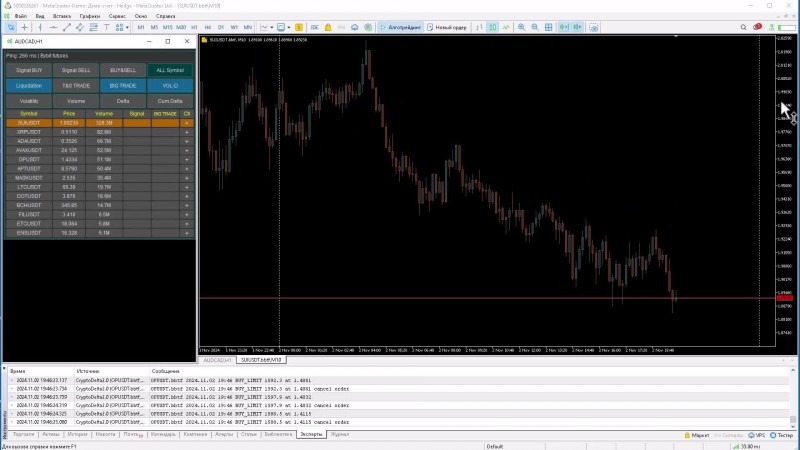Switch chart to W1 timeframe

234,28
